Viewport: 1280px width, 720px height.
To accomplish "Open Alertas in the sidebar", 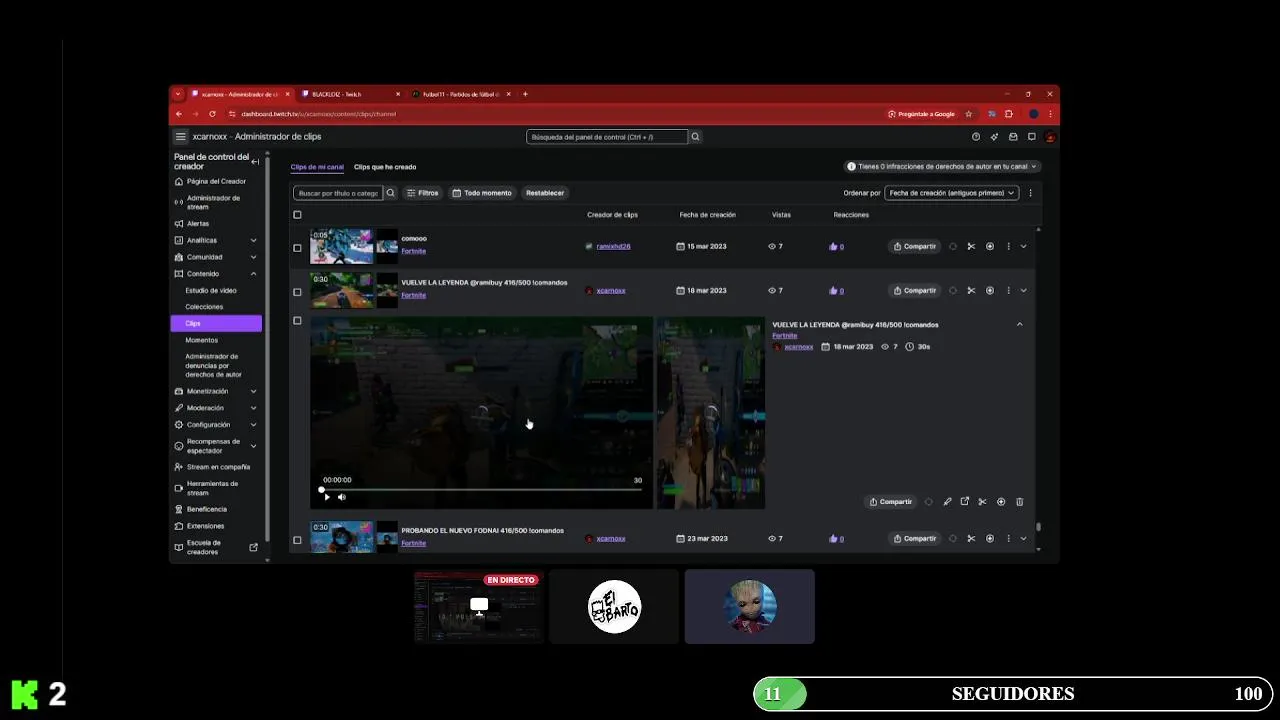I will pos(198,224).
